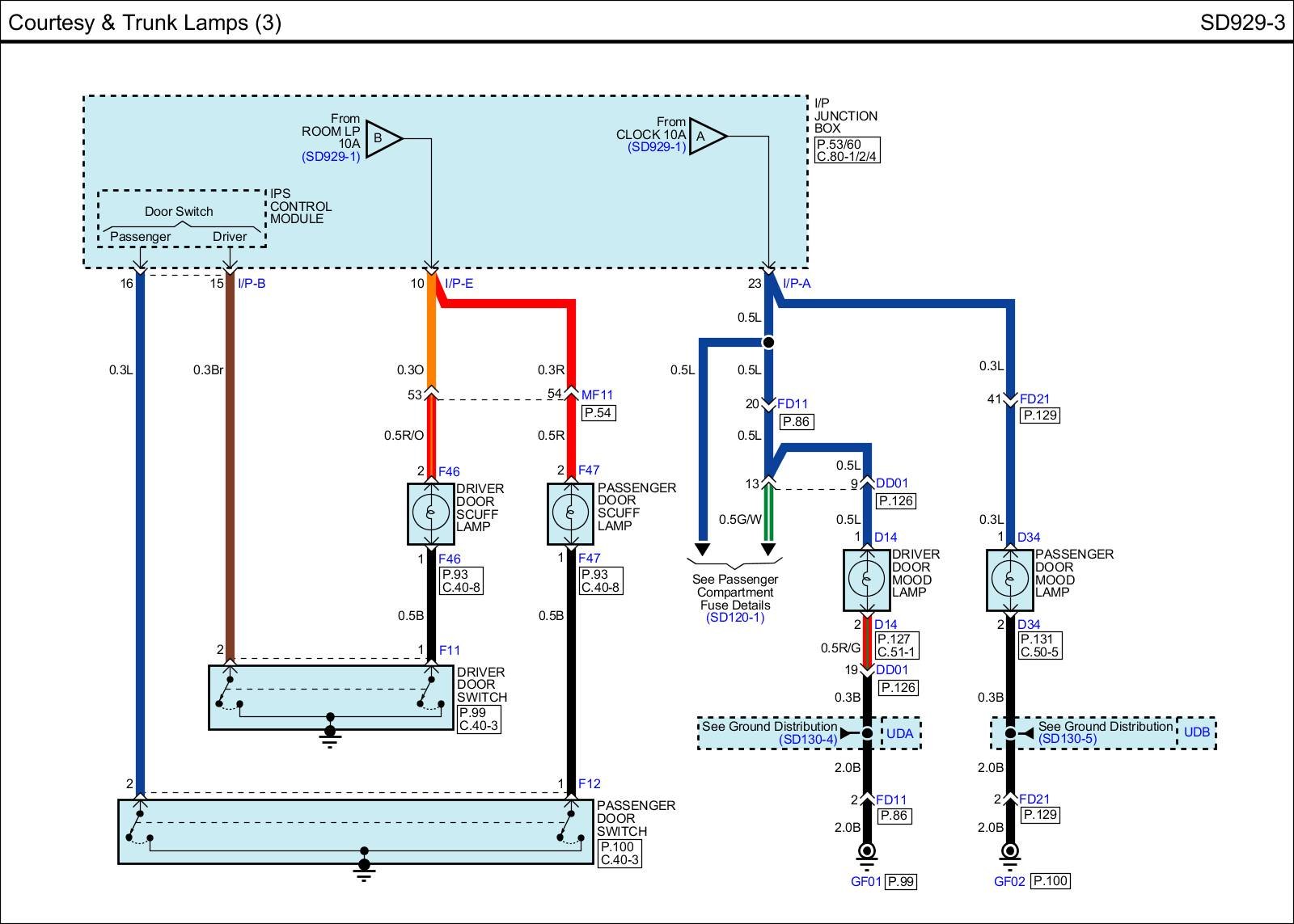The height and width of the screenshot is (924, 1294).
Task: Click triangle connector A from CLOCK 10A
Action: pyautogui.click(x=706, y=137)
